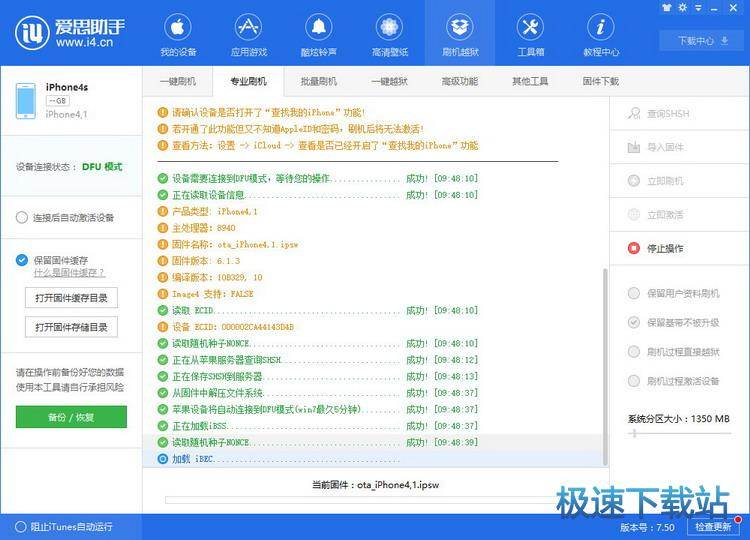Click DFU 模式 connection status text

(x=102, y=166)
